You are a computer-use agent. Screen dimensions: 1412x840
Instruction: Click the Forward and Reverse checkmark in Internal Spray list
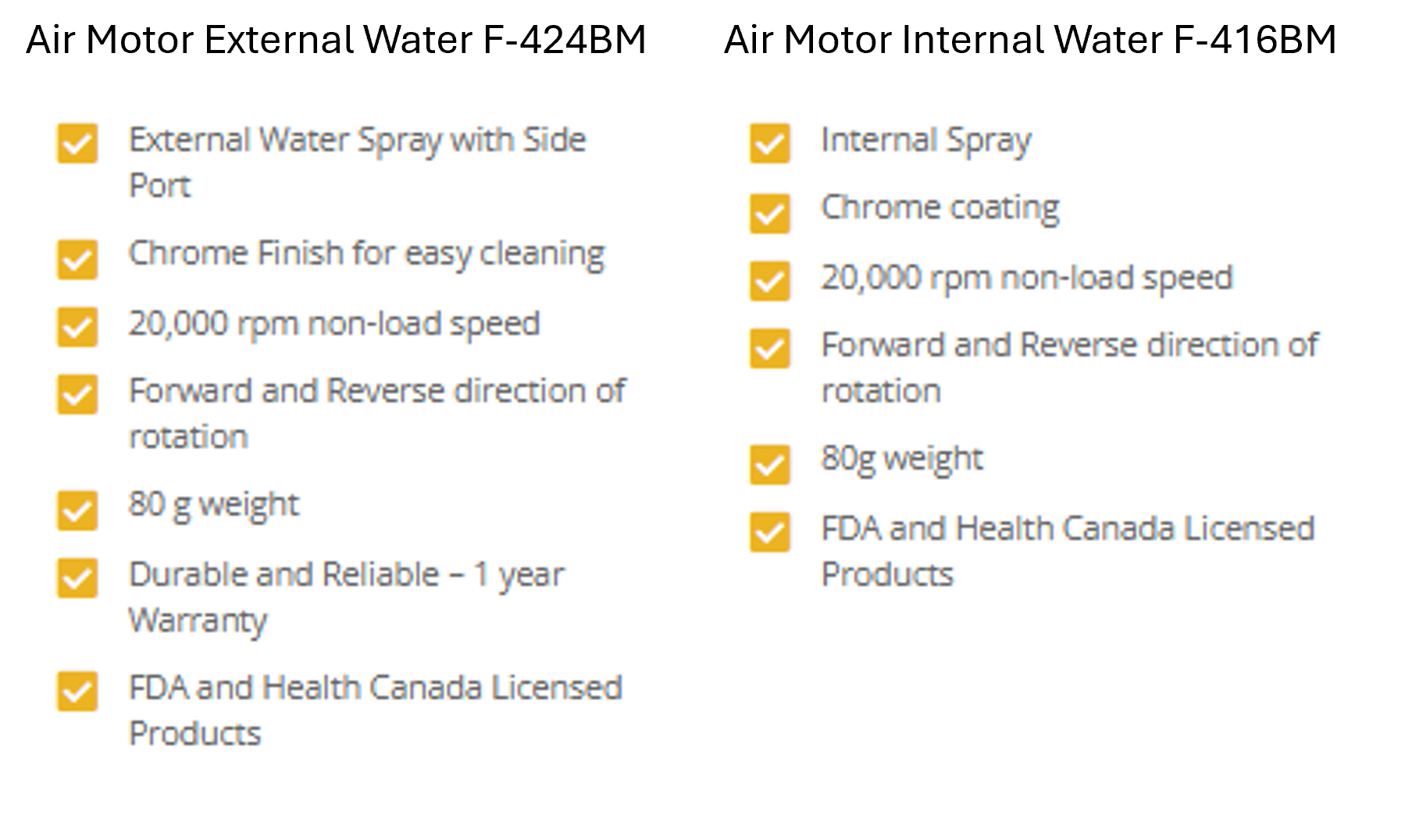coord(769,348)
